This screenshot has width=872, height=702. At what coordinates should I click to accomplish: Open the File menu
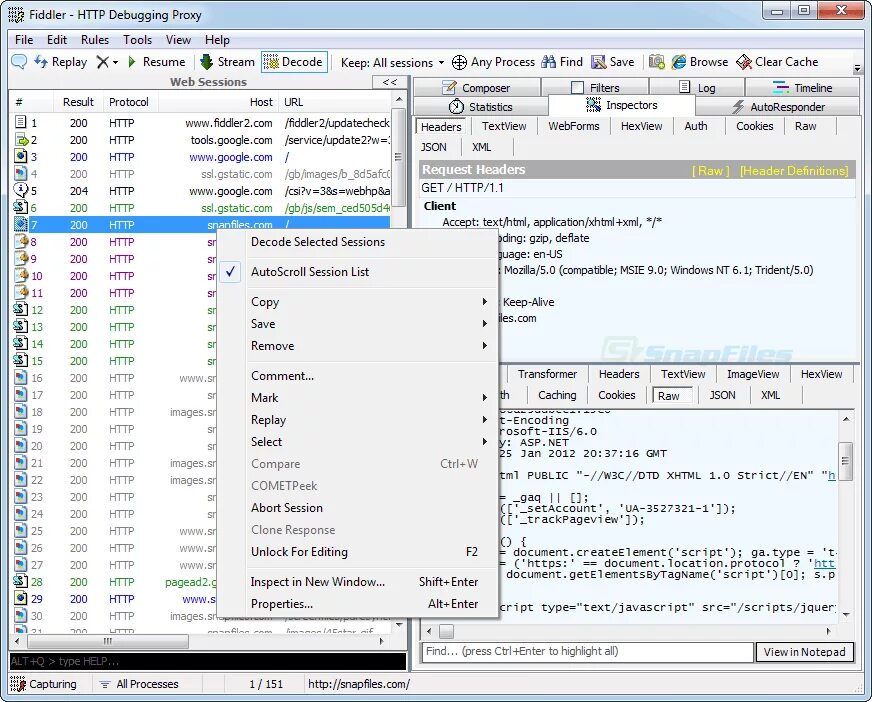24,40
